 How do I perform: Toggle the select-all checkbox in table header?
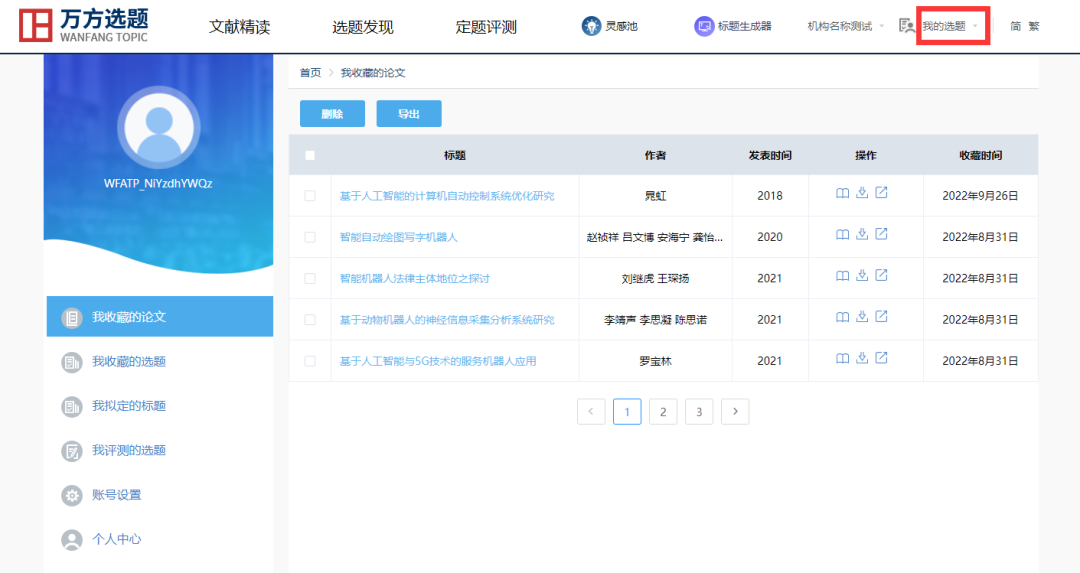tap(310, 155)
